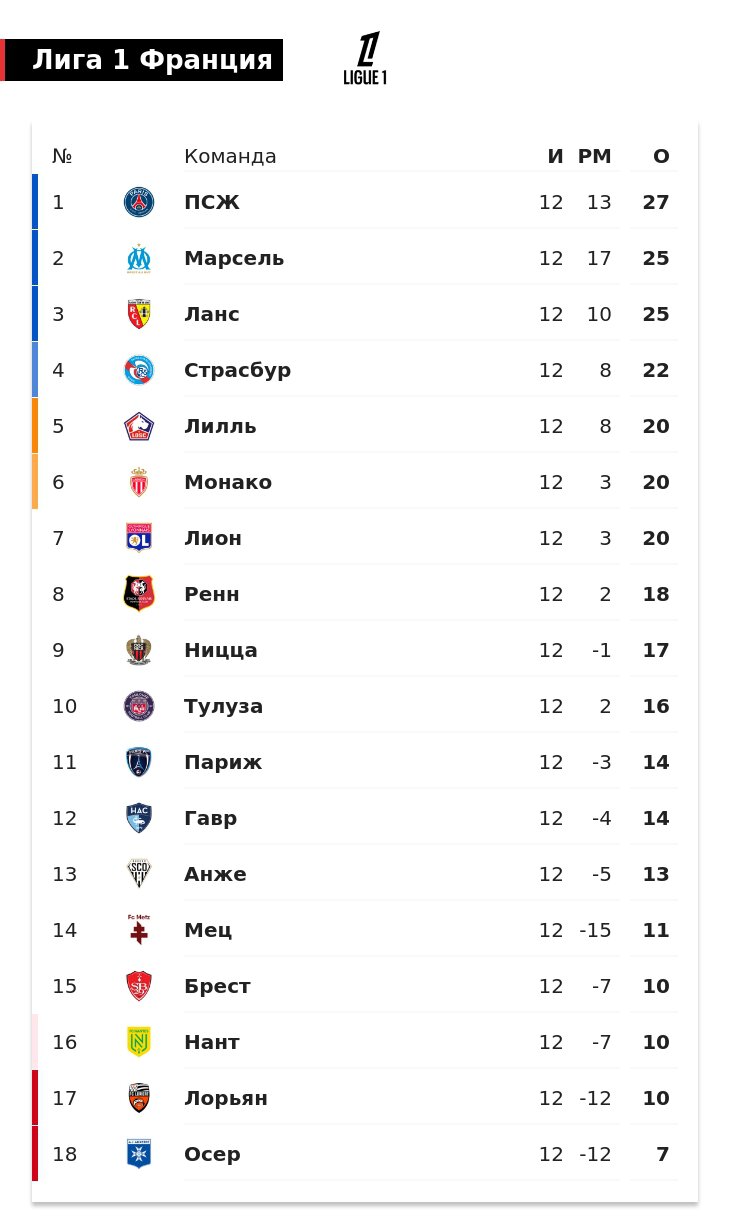Click the Nantes yellow crest
The width and height of the screenshot is (730, 1226).
tap(139, 1043)
